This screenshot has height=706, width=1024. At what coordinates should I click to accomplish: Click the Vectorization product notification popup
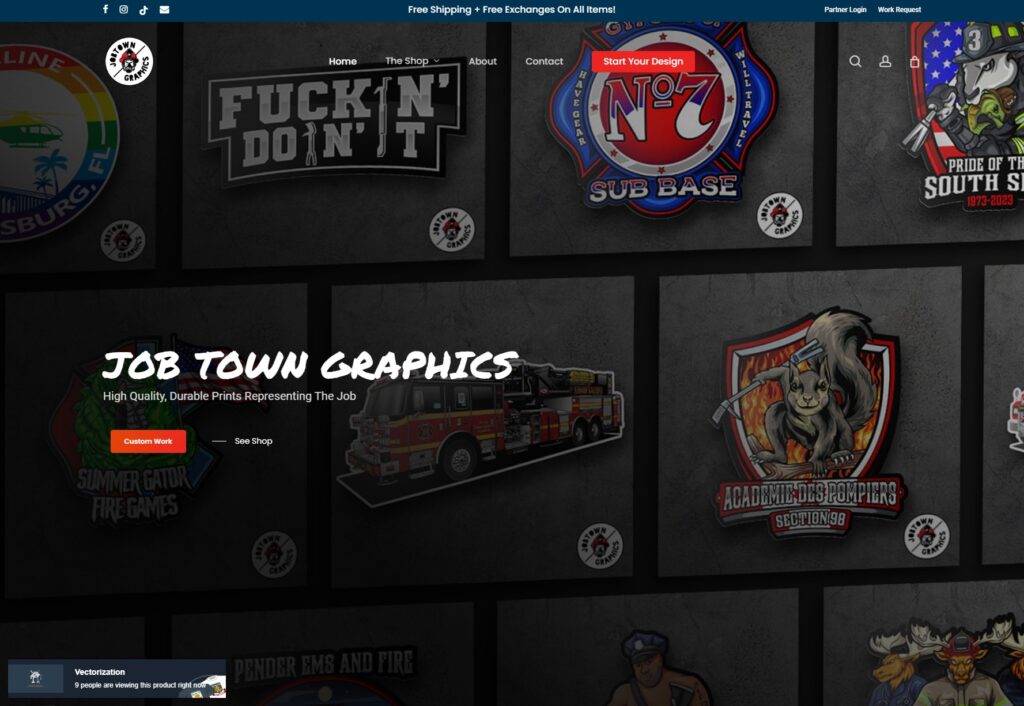point(117,679)
